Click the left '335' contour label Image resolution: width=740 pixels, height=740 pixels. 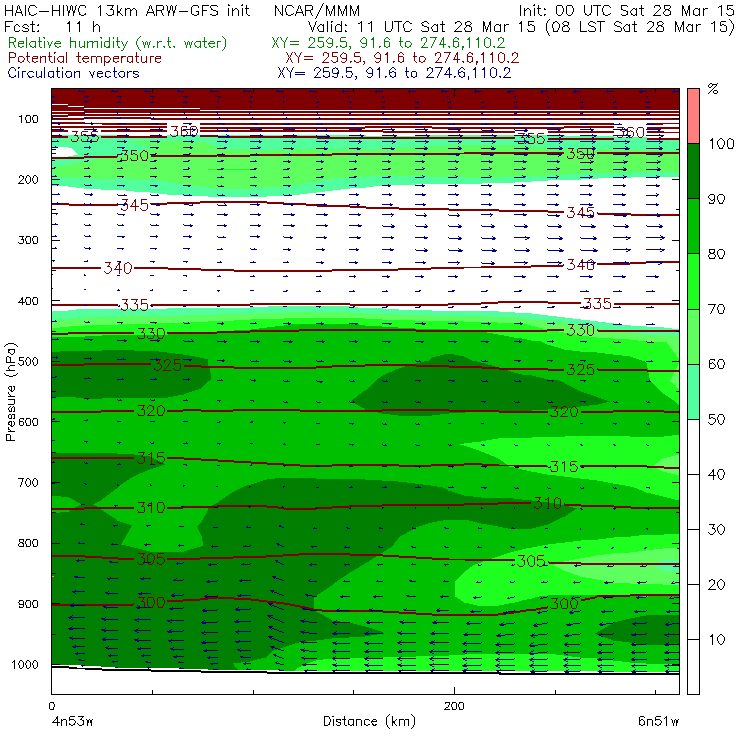(x=135, y=305)
